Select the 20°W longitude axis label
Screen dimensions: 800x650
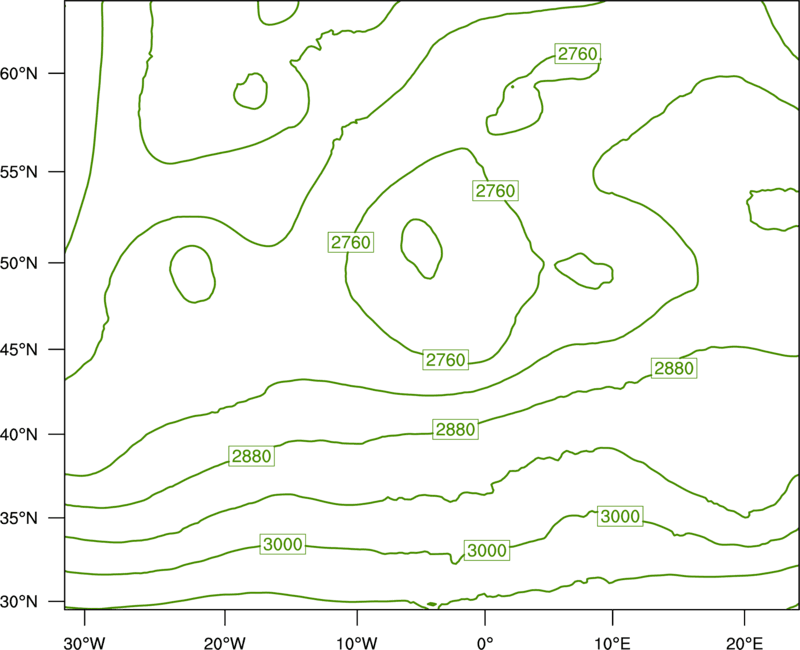(x=225, y=643)
